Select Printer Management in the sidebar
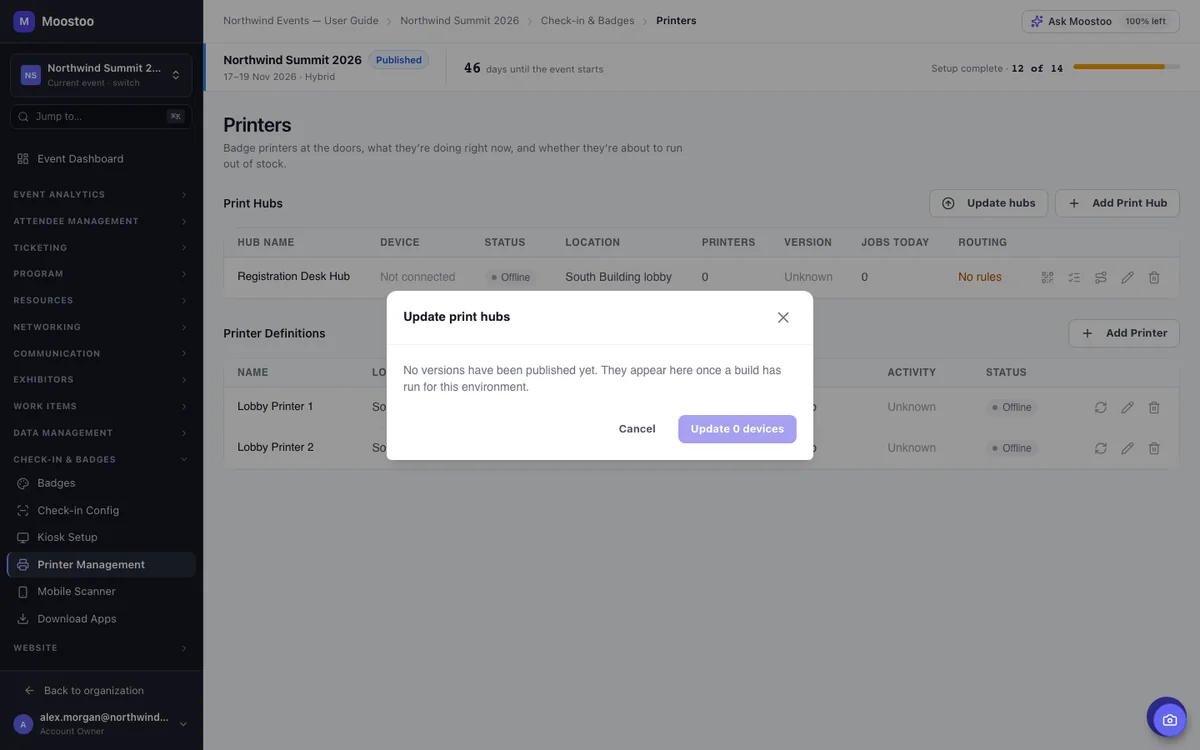Screen dimensions: 1200x750 [x=101, y=564]
